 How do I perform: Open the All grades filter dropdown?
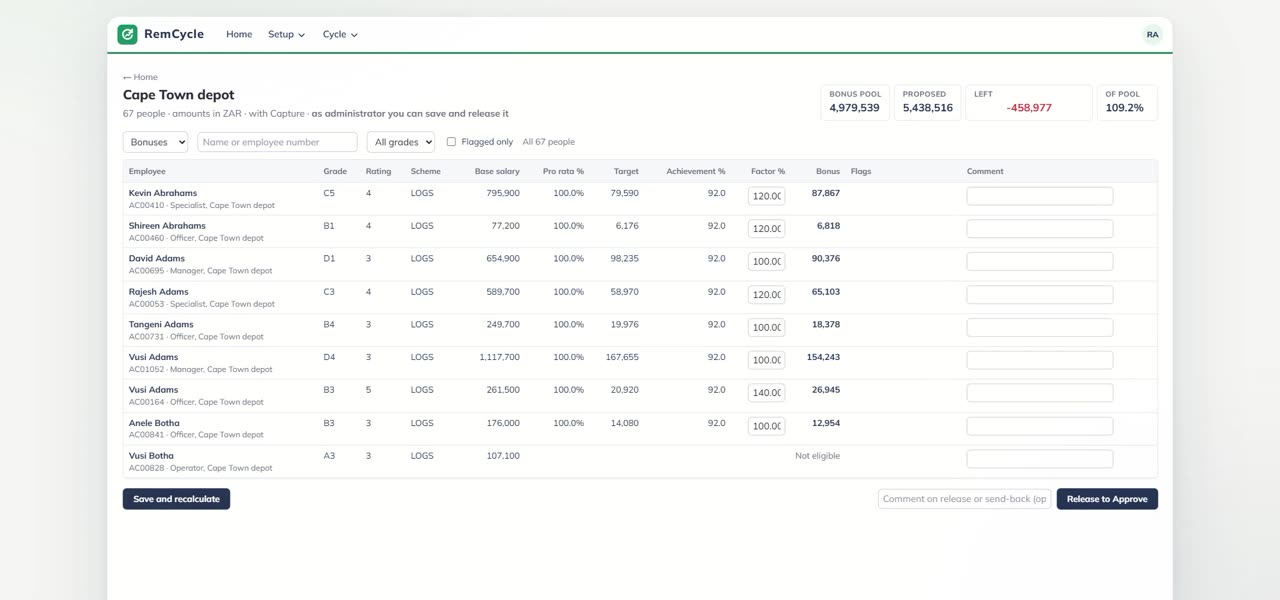pos(401,142)
